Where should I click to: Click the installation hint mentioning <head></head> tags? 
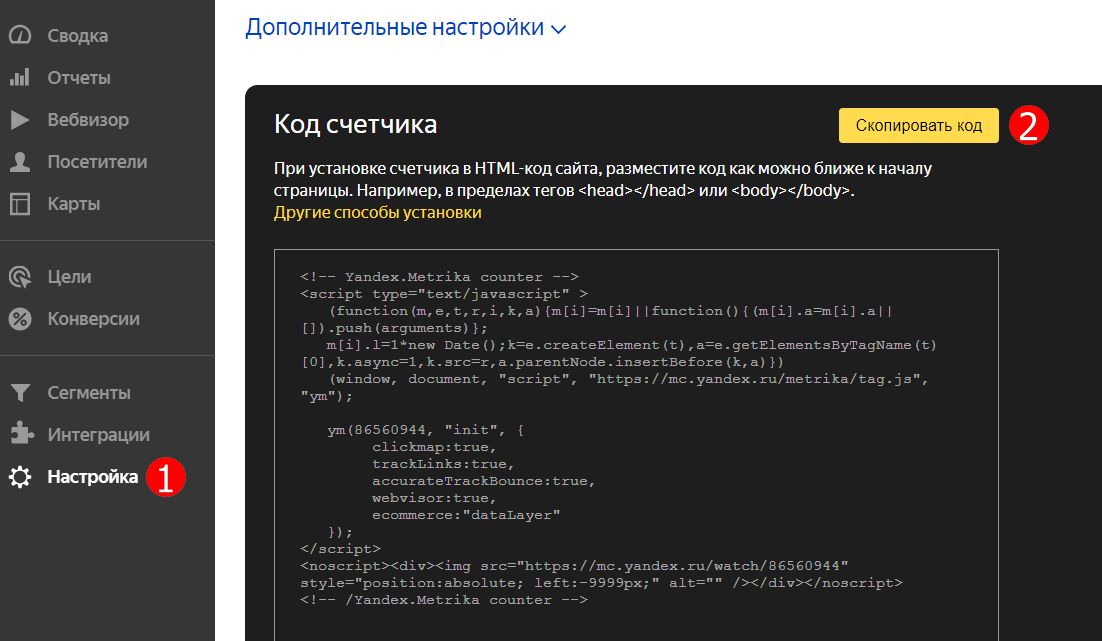[603, 179]
